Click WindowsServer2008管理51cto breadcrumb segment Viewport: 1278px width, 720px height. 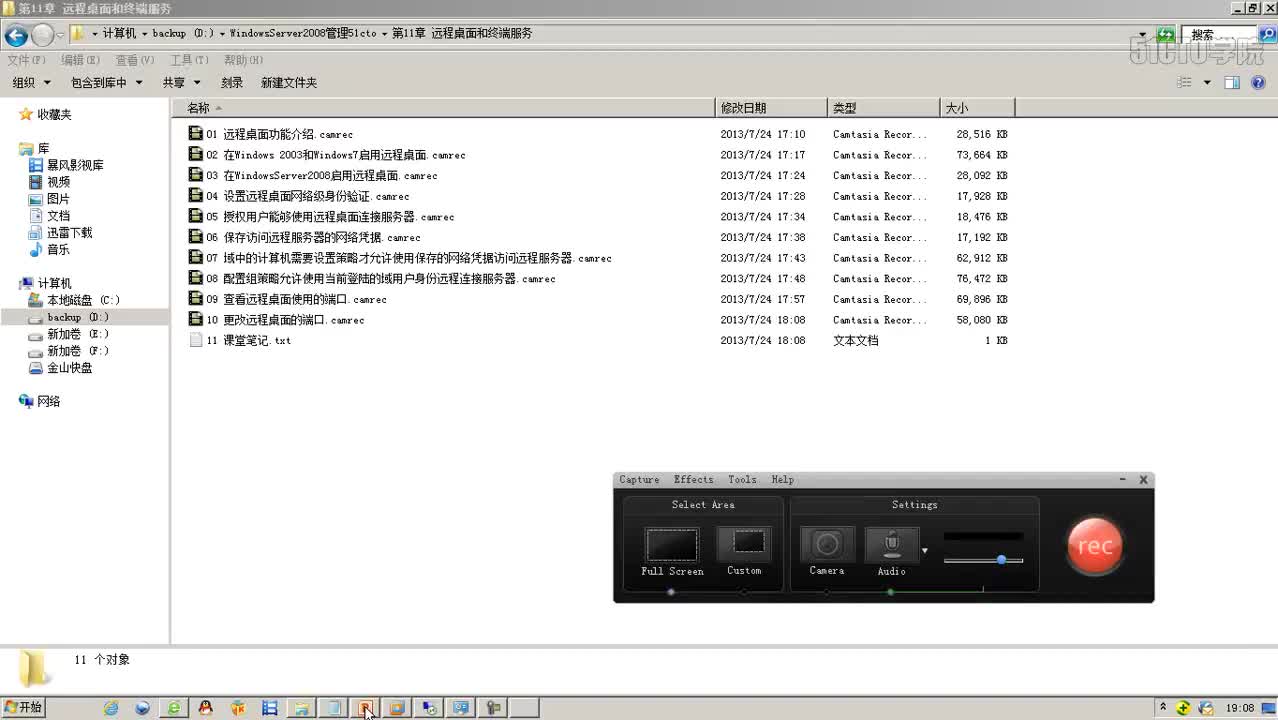point(302,33)
